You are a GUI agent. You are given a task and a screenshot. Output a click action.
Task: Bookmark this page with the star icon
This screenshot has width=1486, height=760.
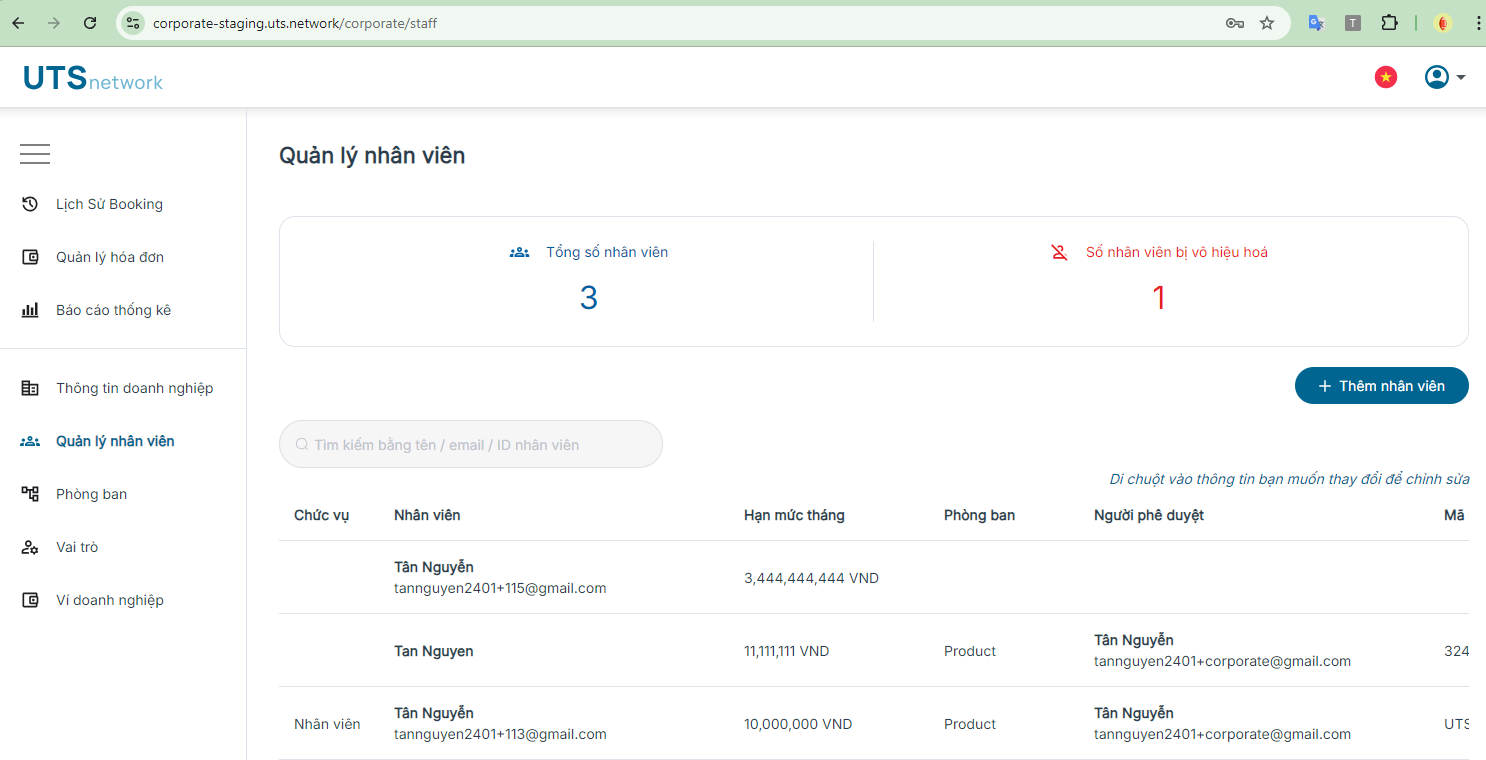click(x=1267, y=23)
